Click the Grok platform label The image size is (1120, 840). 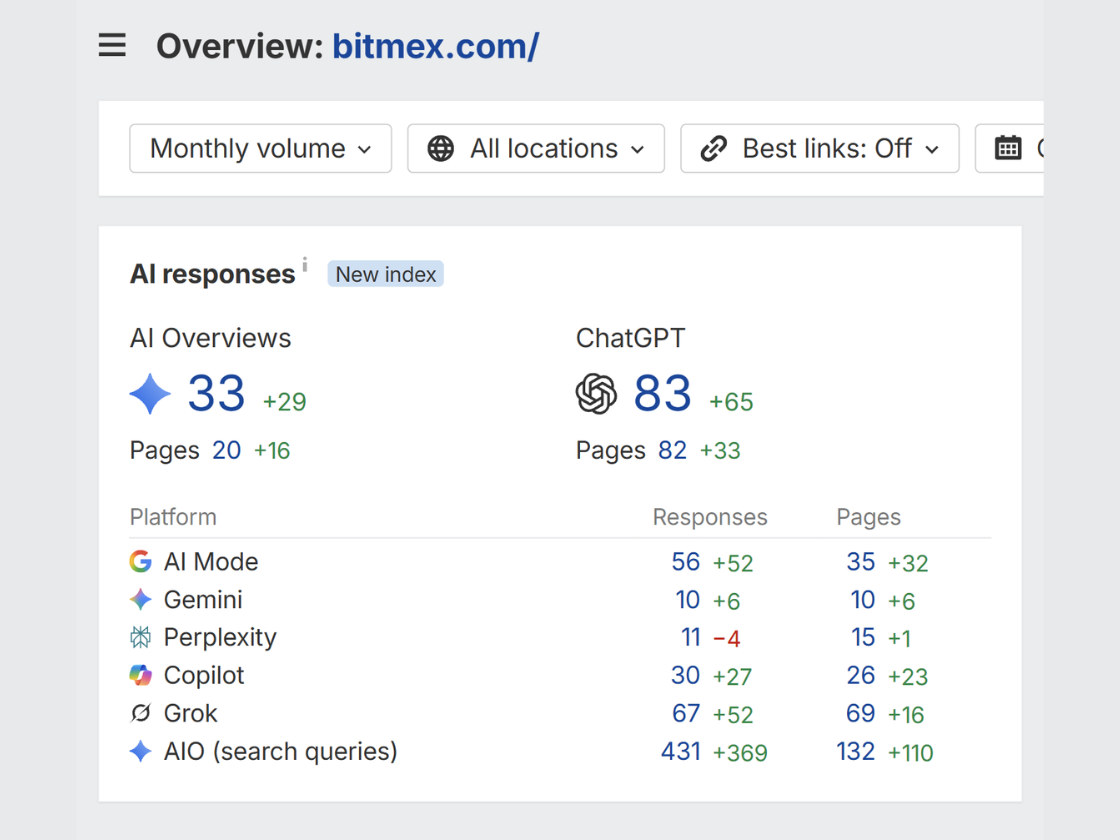pyautogui.click(x=190, y=713)
